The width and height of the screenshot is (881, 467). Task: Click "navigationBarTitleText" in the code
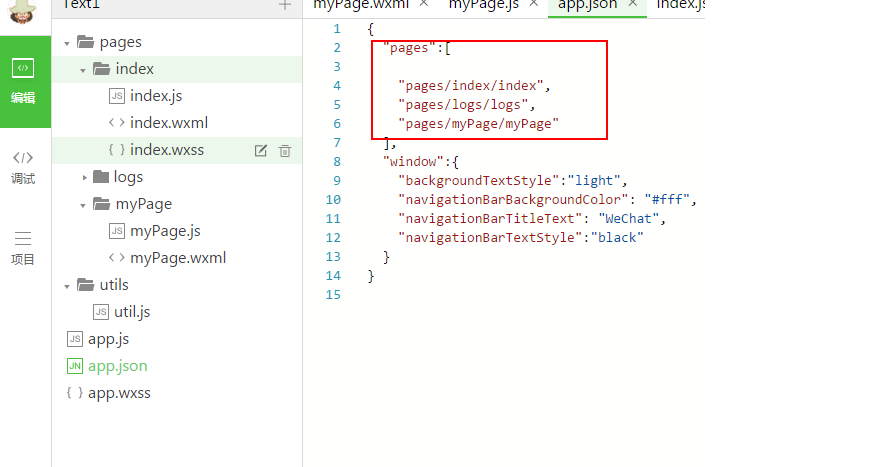click(x=490, y=219)
